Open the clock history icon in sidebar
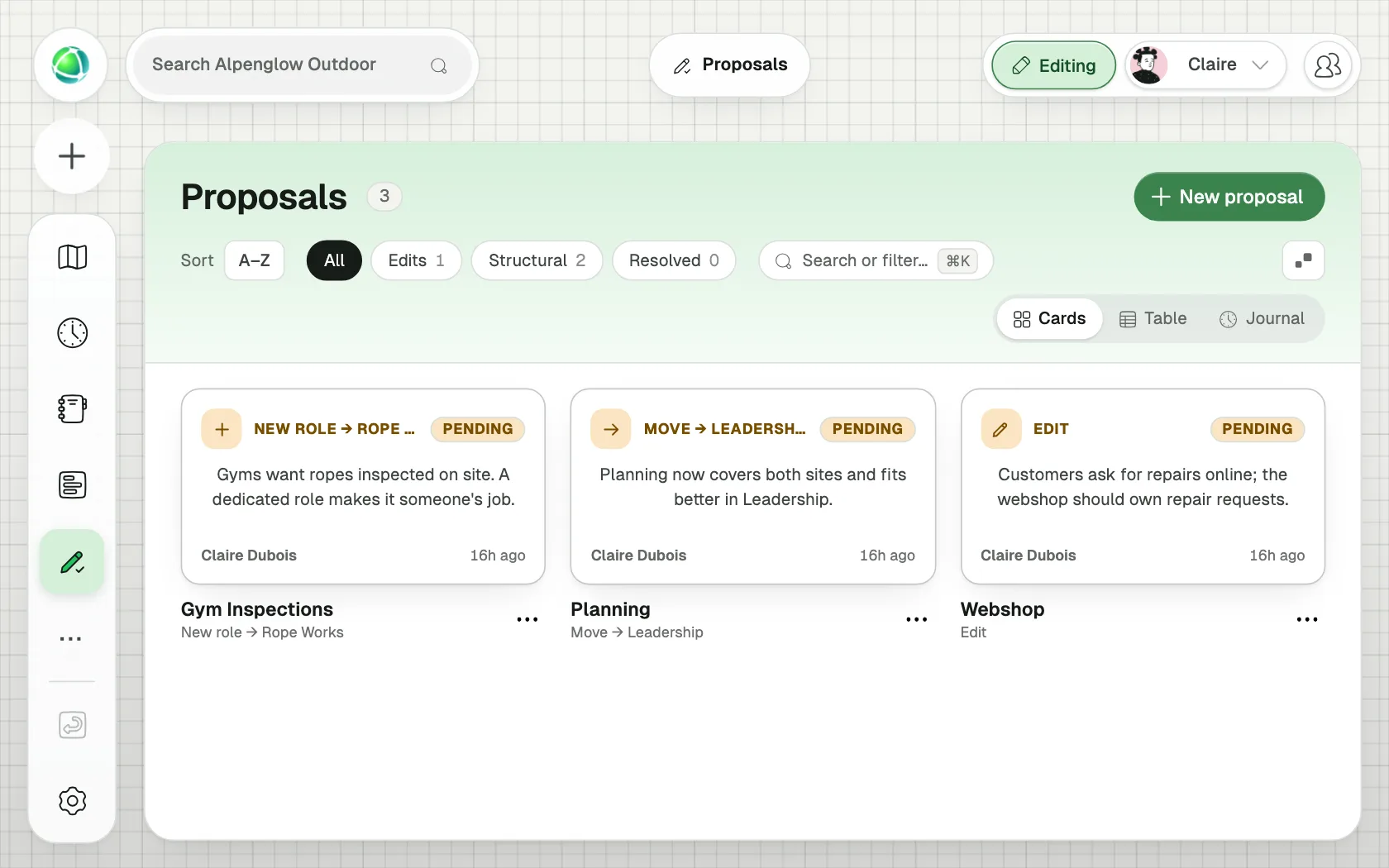The width and height of the screenshot is (1389, 868). (x=73, y=333)
